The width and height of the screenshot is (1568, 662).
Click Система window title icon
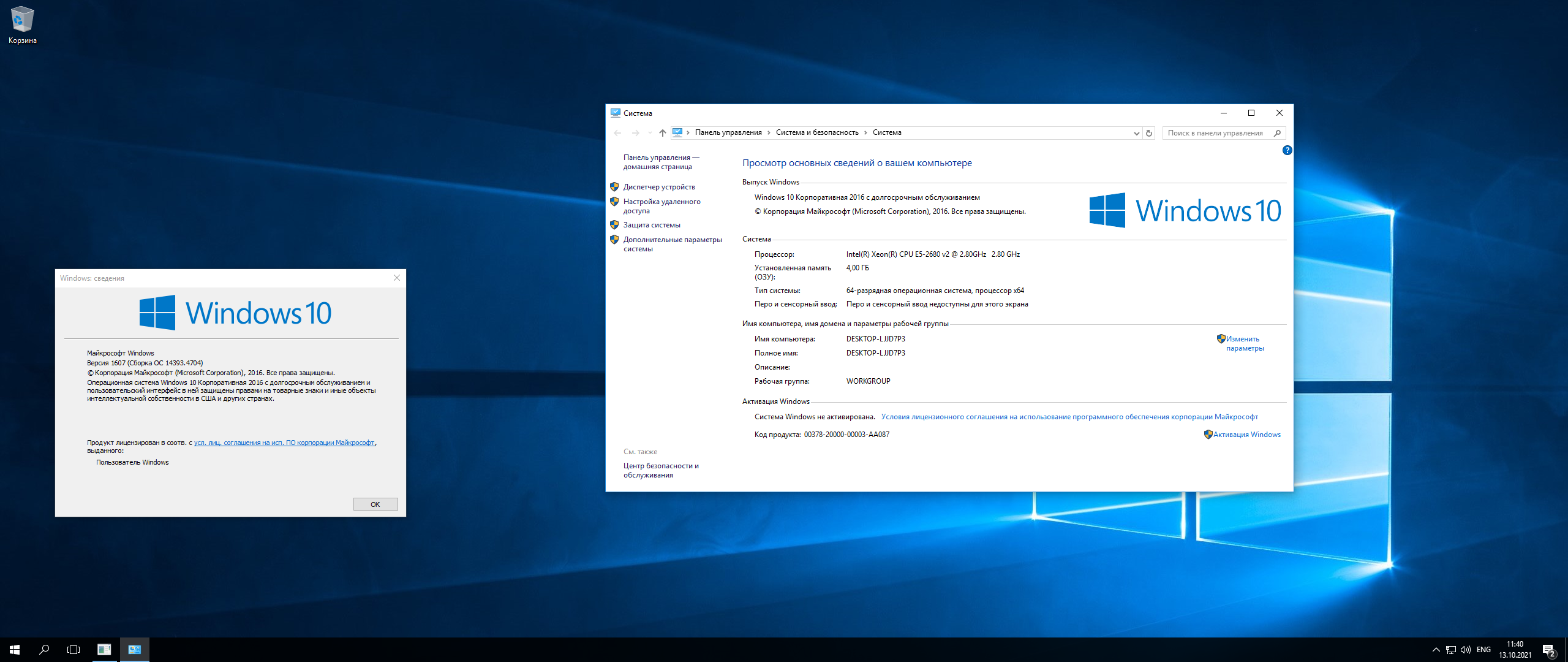tap(616, 113)
